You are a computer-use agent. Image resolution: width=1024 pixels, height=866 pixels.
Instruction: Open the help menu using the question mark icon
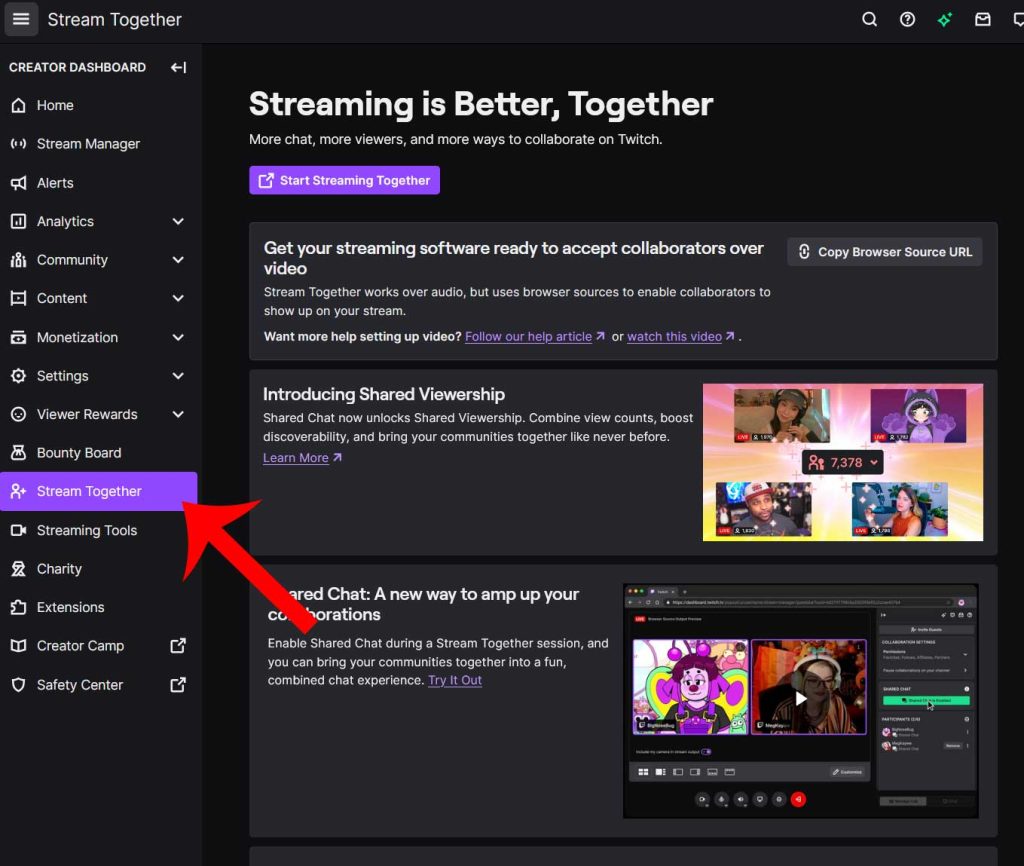[x=907, y=19]
